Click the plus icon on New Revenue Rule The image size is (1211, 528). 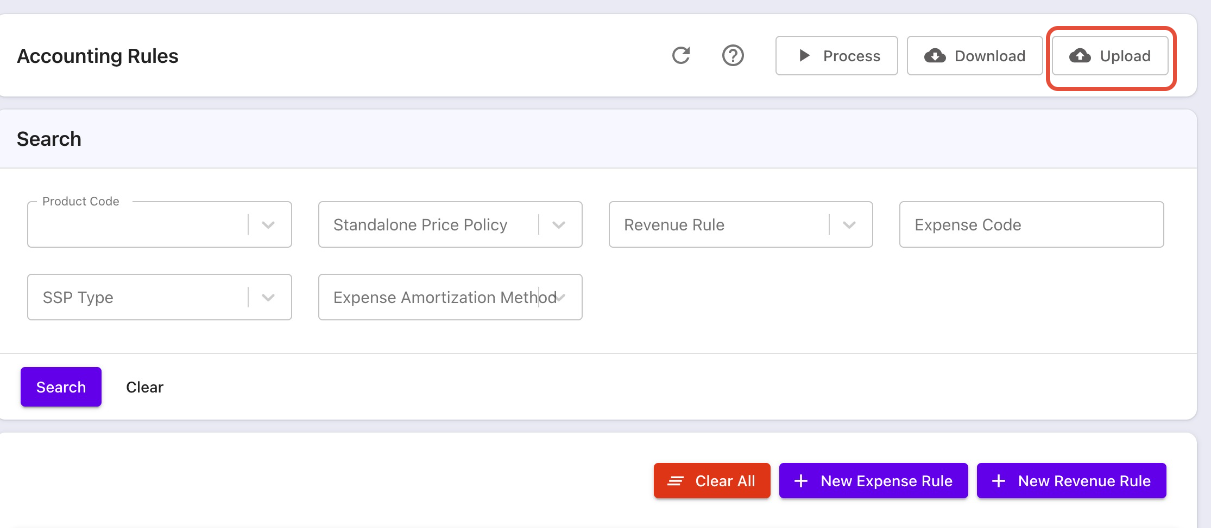(998, 481)
